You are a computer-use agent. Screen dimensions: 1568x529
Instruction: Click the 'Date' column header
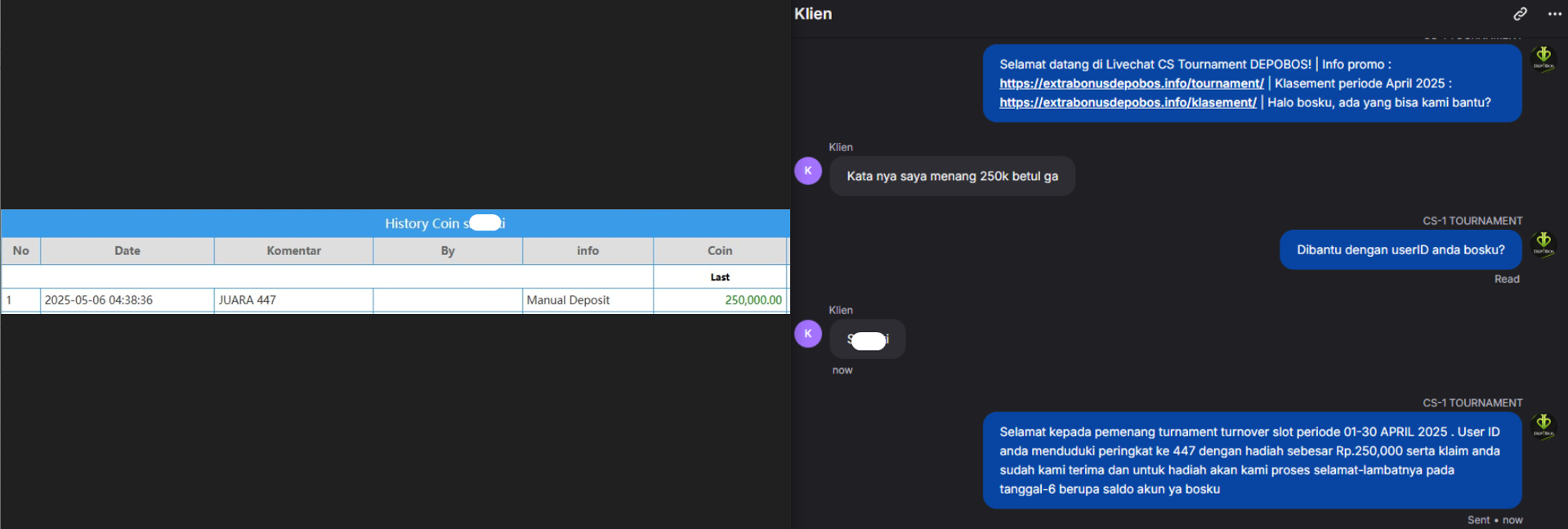click(x=127, y=251)
